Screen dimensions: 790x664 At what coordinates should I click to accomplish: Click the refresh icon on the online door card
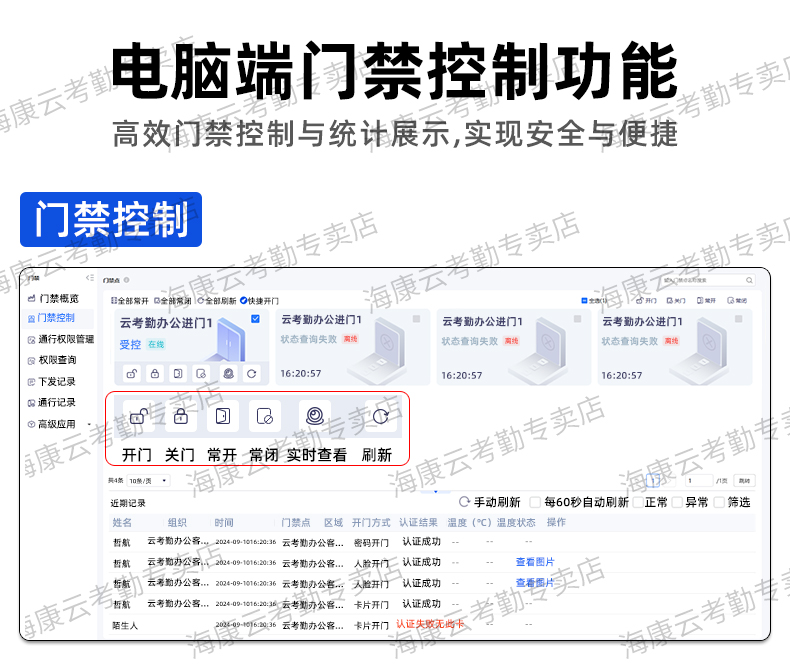251,374
